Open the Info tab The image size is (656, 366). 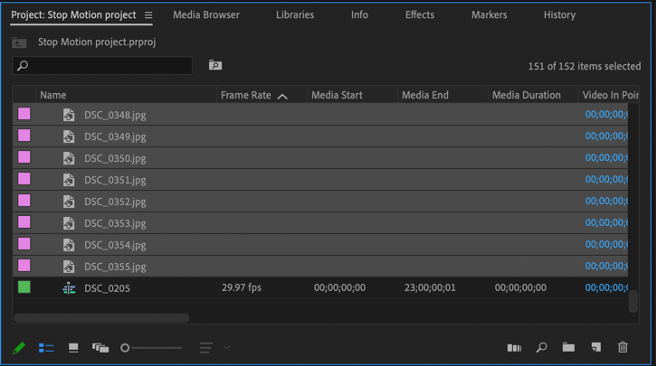(x=359, y=15)
